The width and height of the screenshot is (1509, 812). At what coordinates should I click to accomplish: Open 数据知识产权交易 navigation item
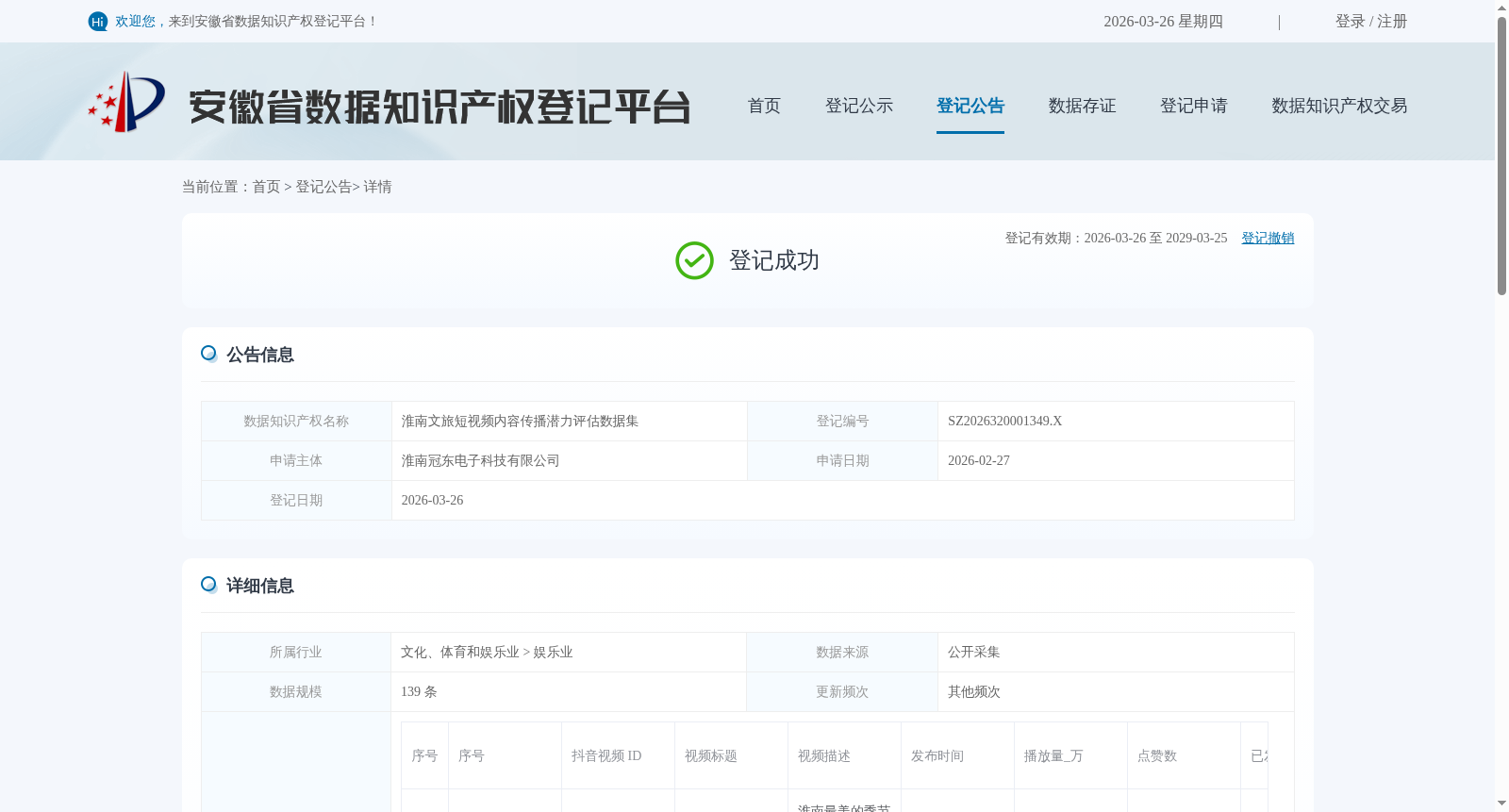1339,106
